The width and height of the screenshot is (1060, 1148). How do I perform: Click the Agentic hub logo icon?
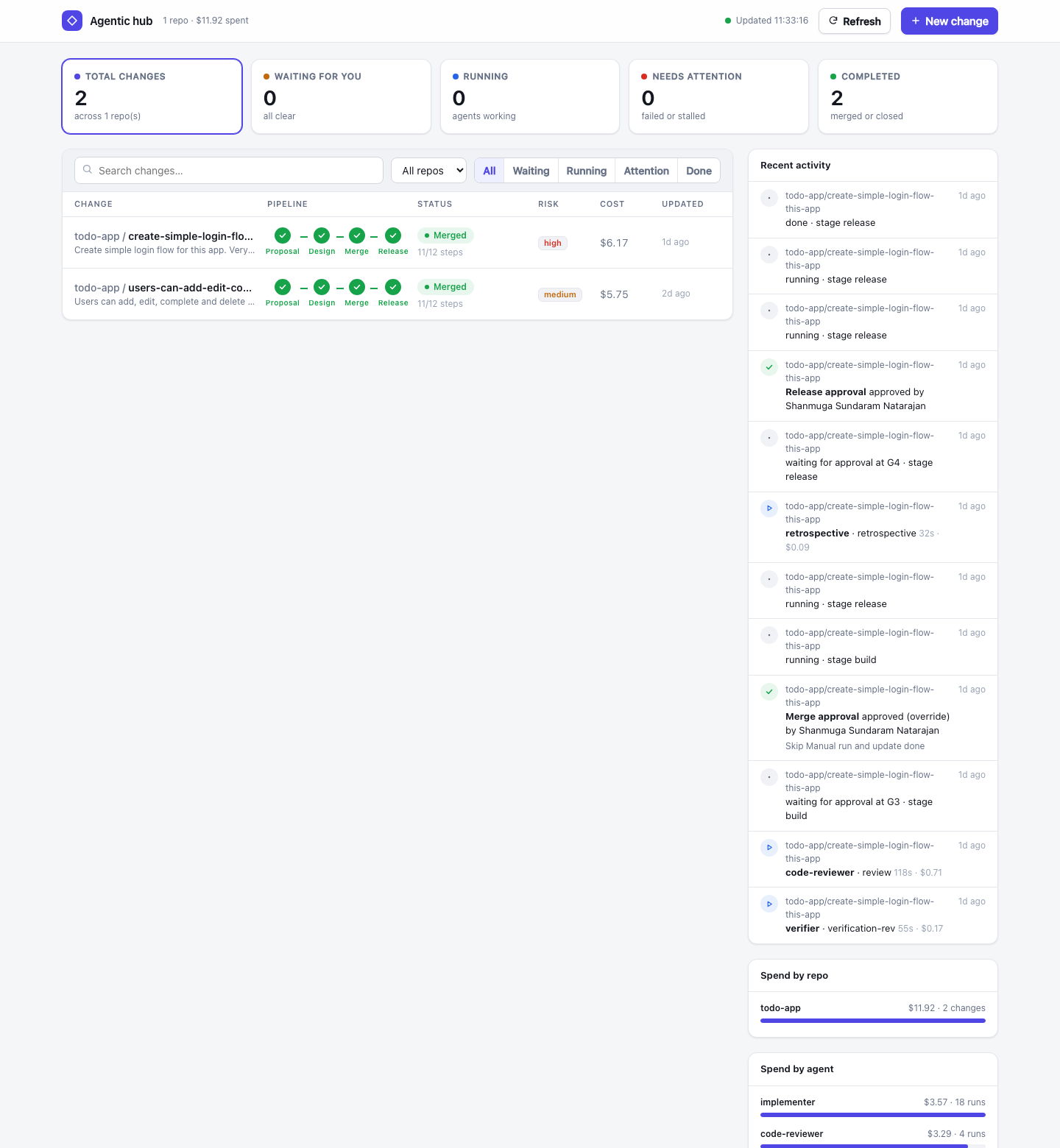tap(72, 21)
